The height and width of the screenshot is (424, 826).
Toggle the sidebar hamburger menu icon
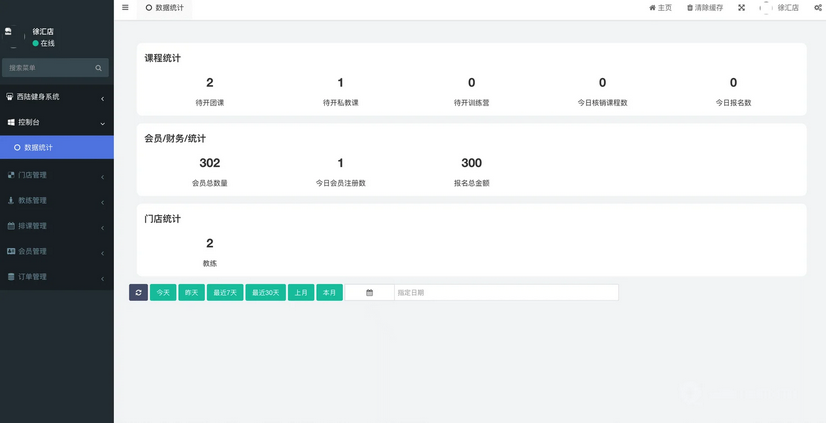coord(125,7)
